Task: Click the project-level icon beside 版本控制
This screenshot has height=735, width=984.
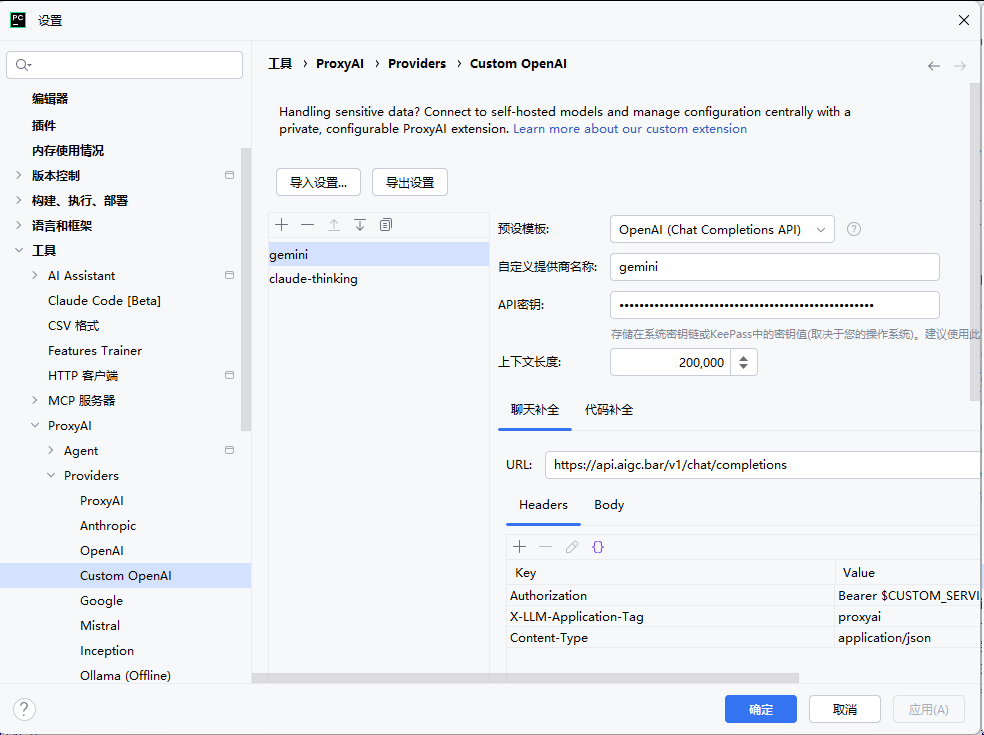Action: (230, 175)
